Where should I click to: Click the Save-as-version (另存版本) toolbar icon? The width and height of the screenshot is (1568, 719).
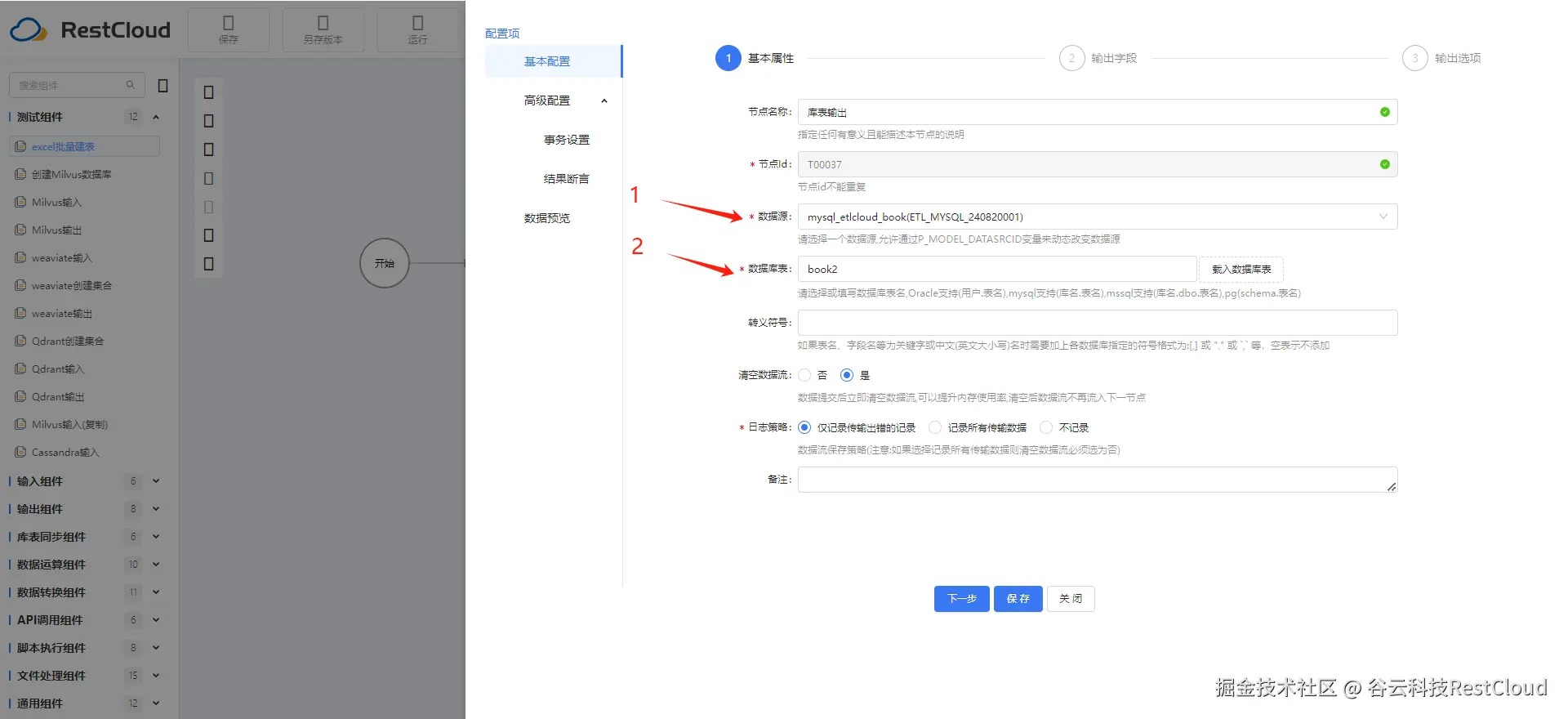pyautogui.click(x=323, y=23)
